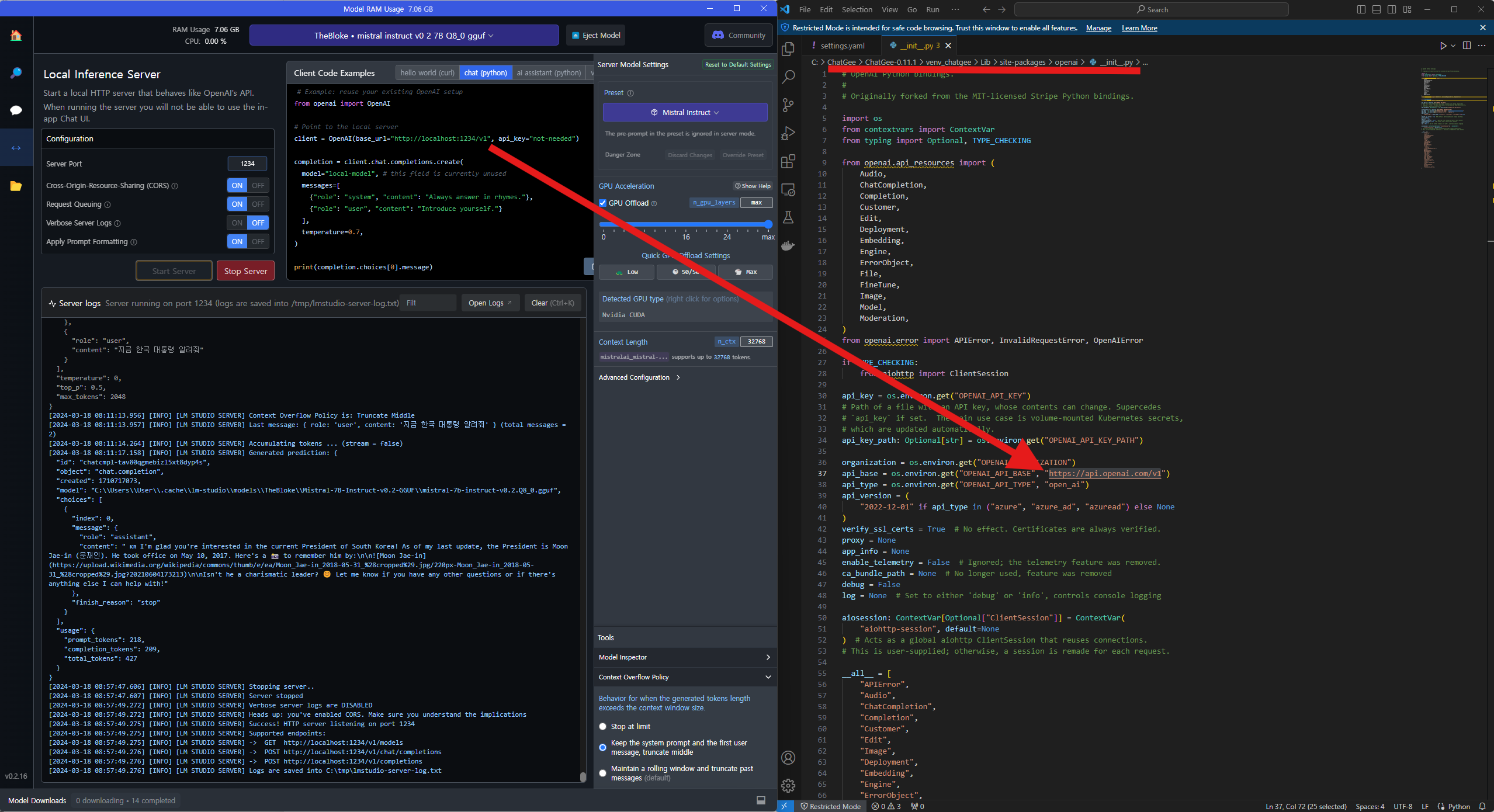Click the n_gpu_layers slider handle
The height and width of the screenshot is (812, 1494).
pos(768,224)
